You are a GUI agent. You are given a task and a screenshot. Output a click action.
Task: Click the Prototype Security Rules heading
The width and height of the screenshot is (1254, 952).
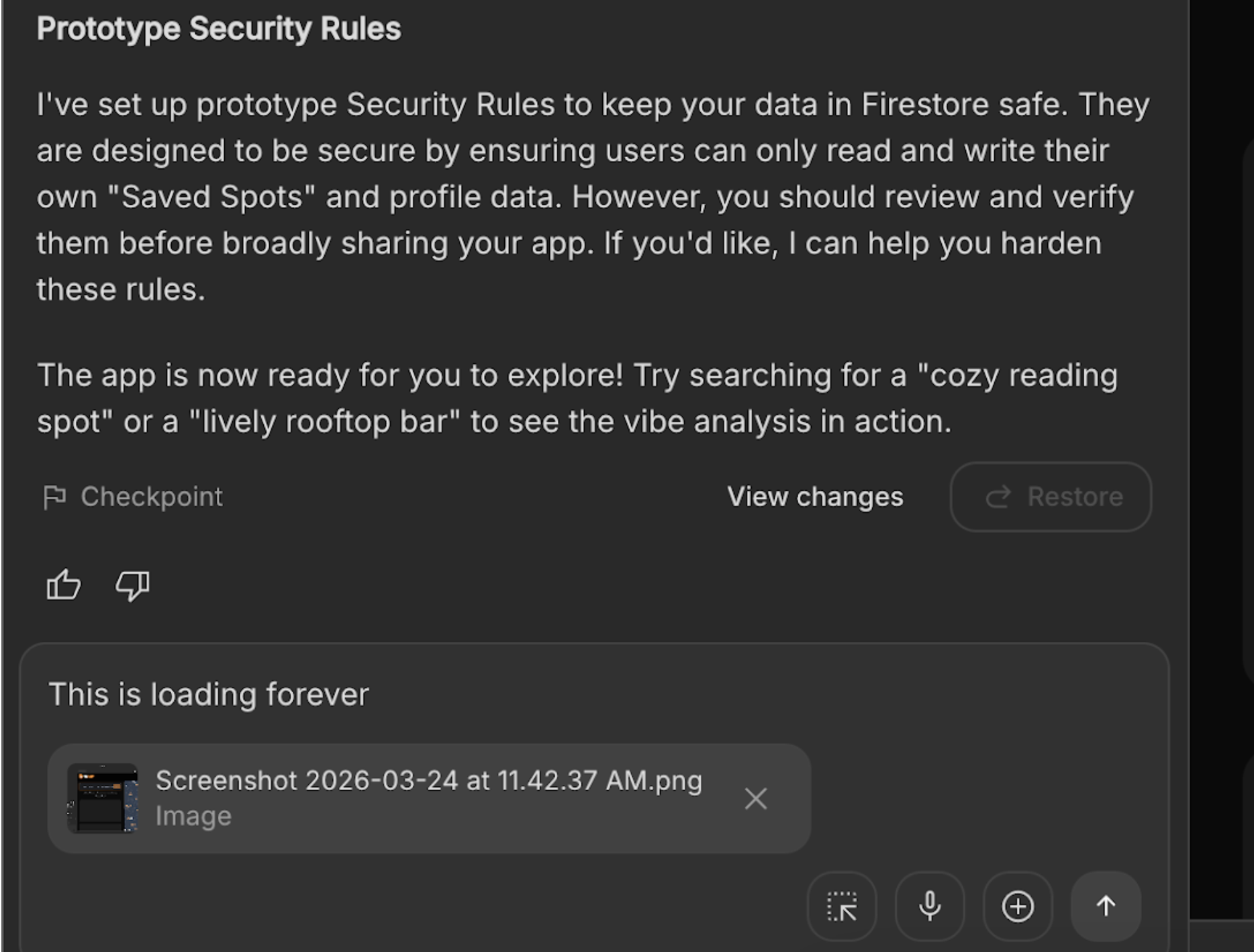[x=219, y=29]
